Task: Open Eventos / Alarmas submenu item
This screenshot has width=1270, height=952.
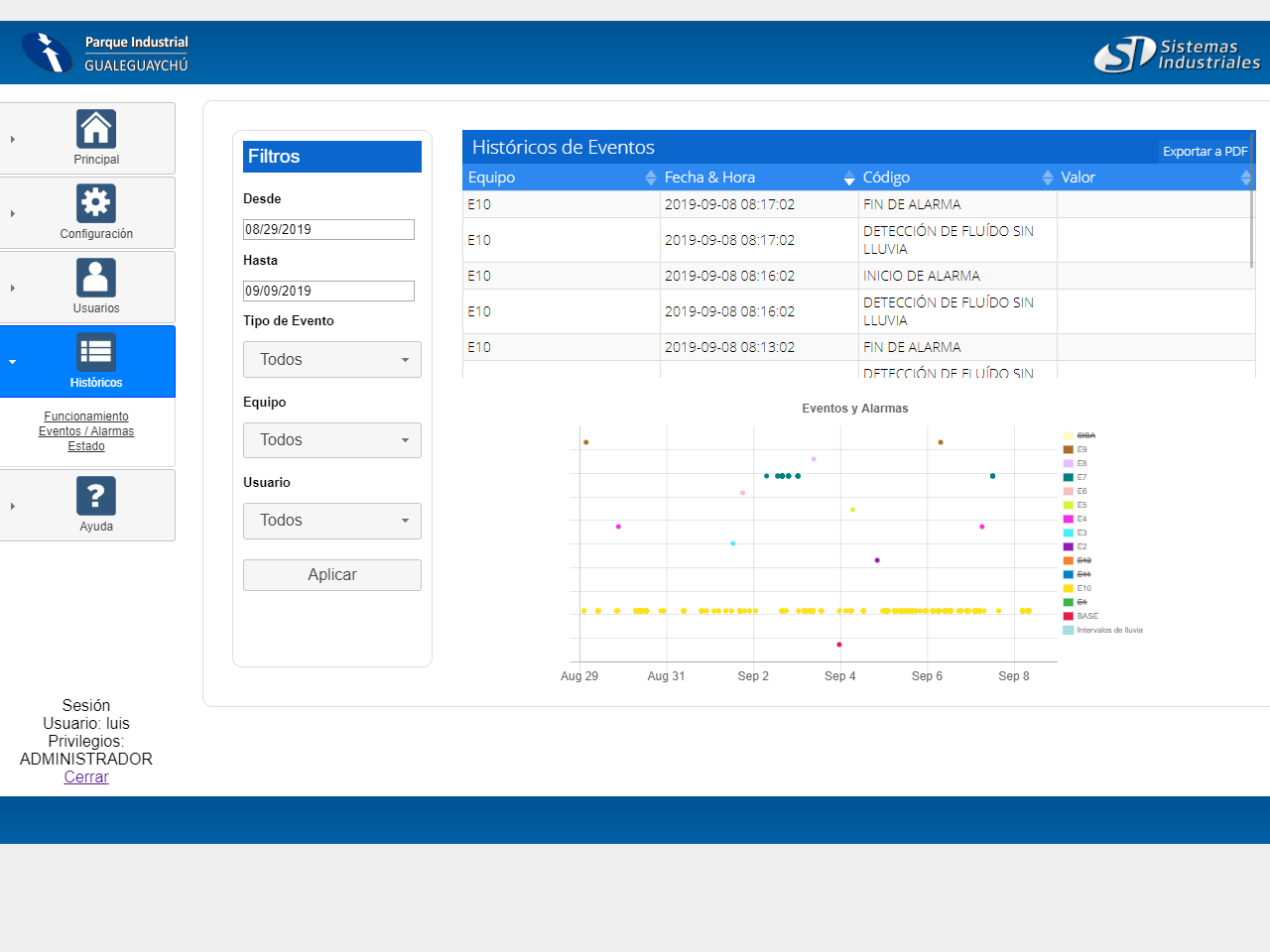Action: [86, 431]
